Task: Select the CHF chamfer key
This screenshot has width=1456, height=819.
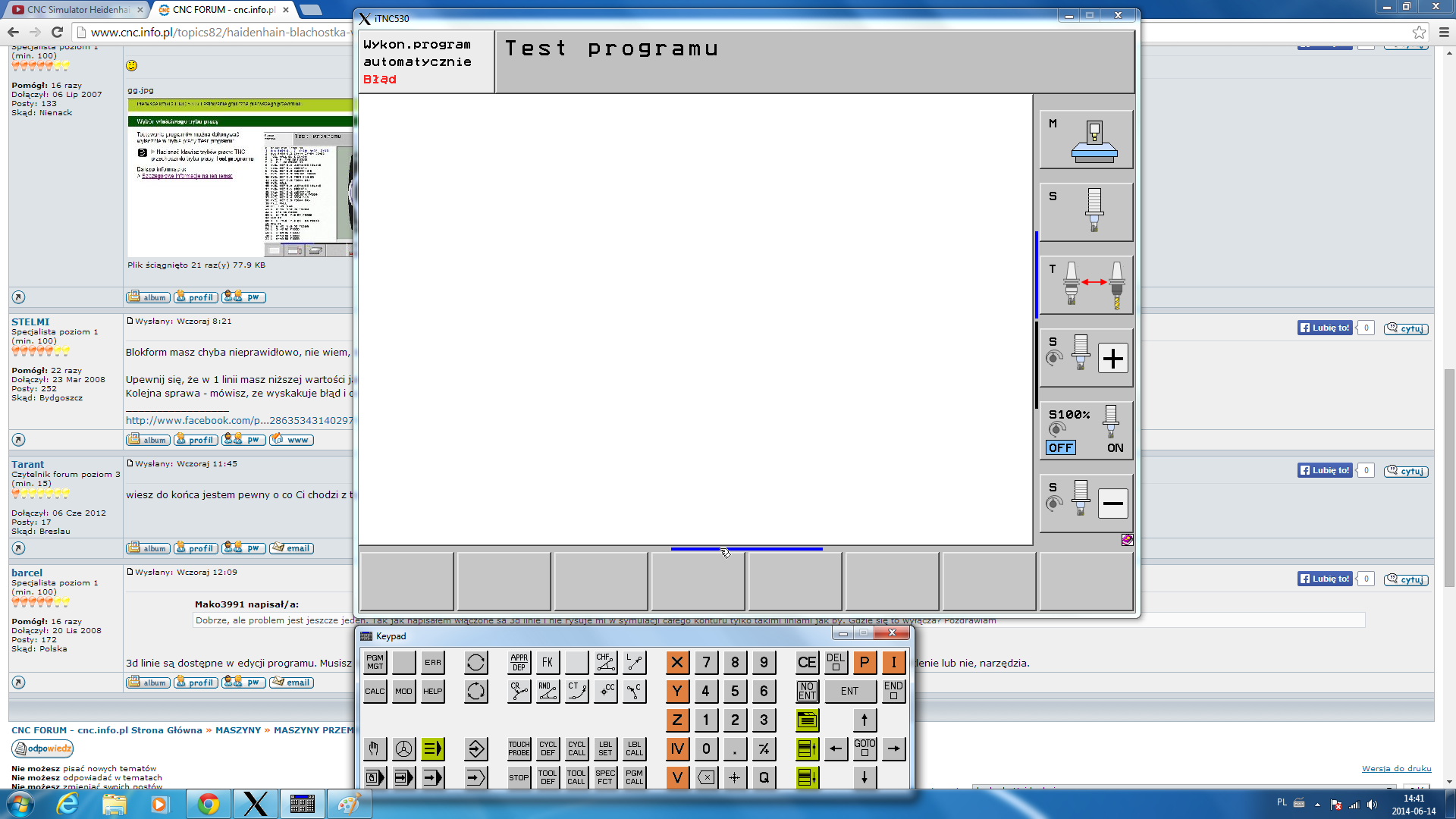Action: pos(605,662)
